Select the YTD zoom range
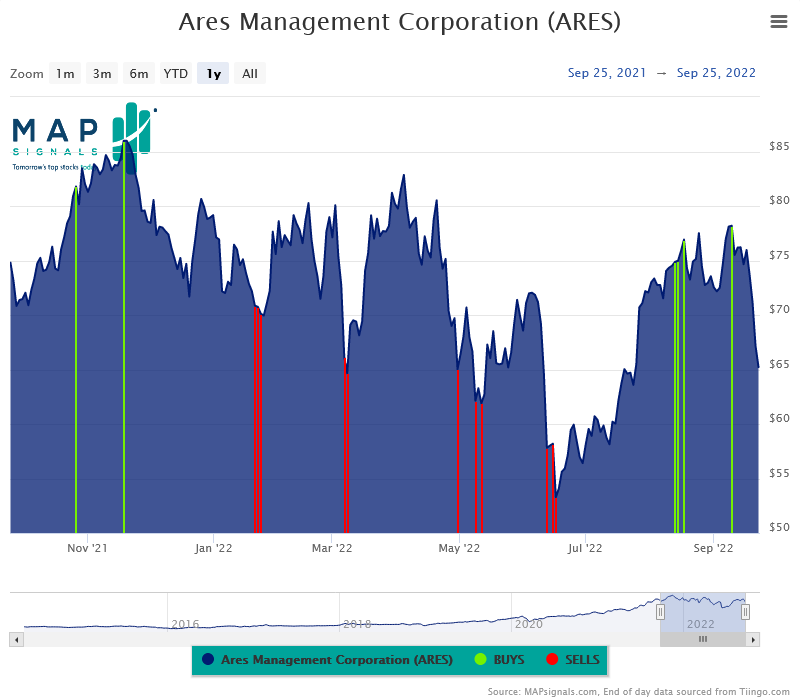Viewport: 800px width, 700px height. coord(176,73)
